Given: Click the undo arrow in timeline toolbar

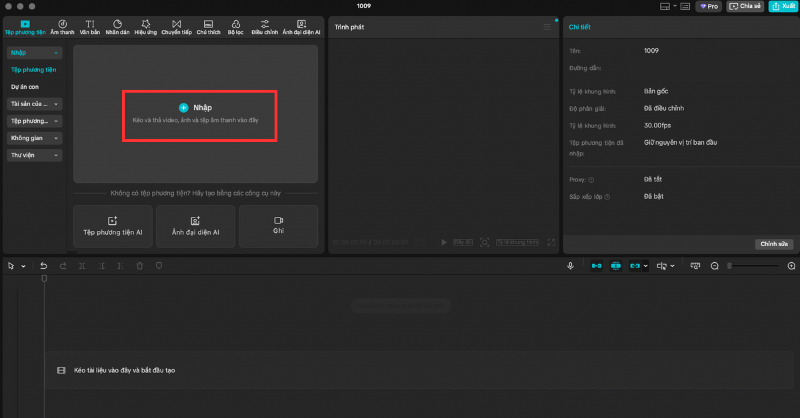Looking at the screenshot, I should tap(43, 266).
